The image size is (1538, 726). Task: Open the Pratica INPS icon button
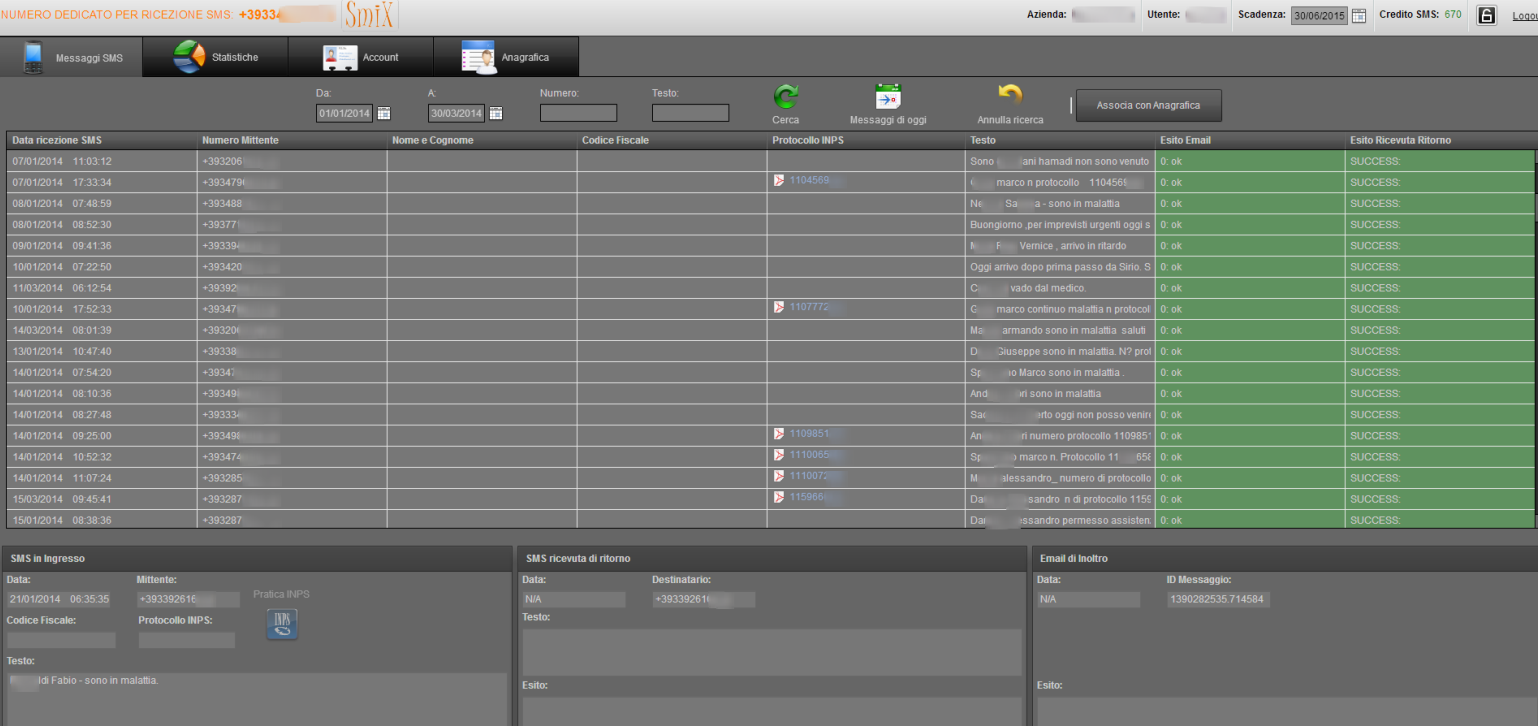coord(281,624)
